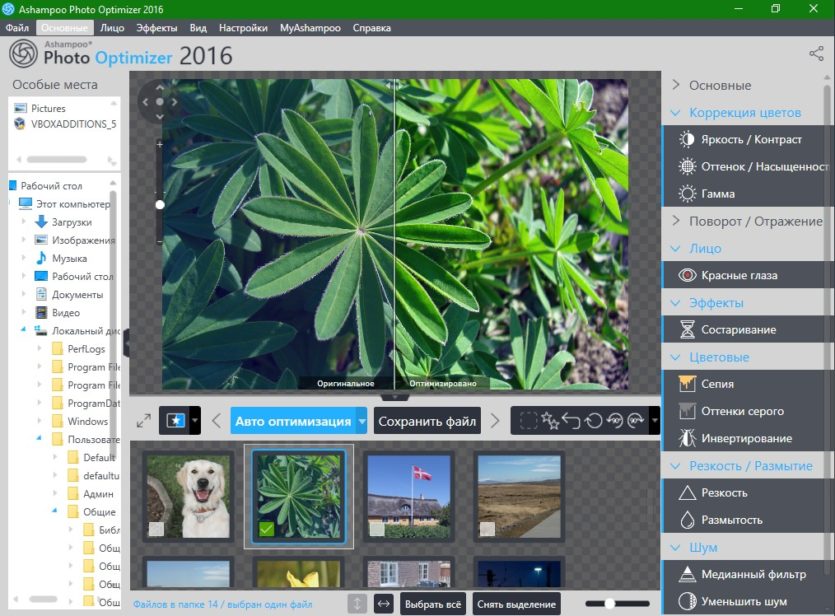Rotate image 90 degrees left icon
This screenshot has width=835, height=616.
tap(615, 421)
